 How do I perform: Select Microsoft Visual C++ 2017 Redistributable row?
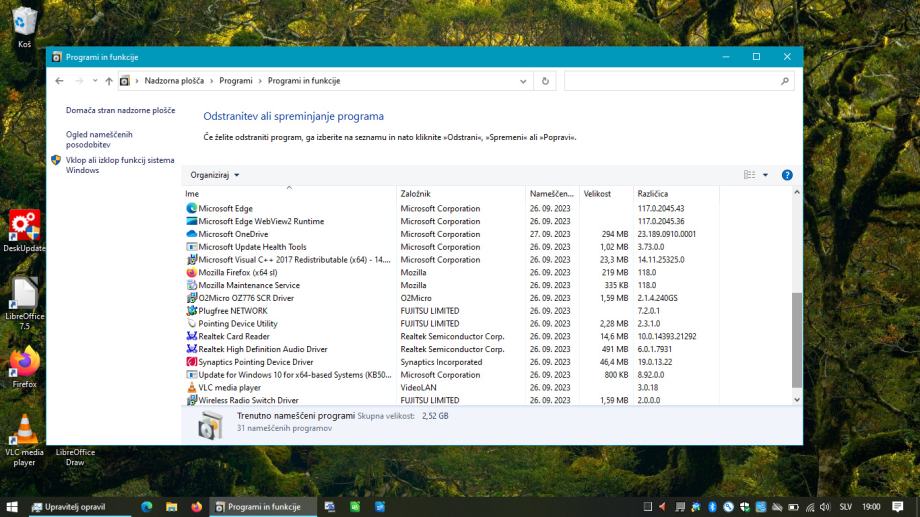pyautogui.click(x=451, y=259)
